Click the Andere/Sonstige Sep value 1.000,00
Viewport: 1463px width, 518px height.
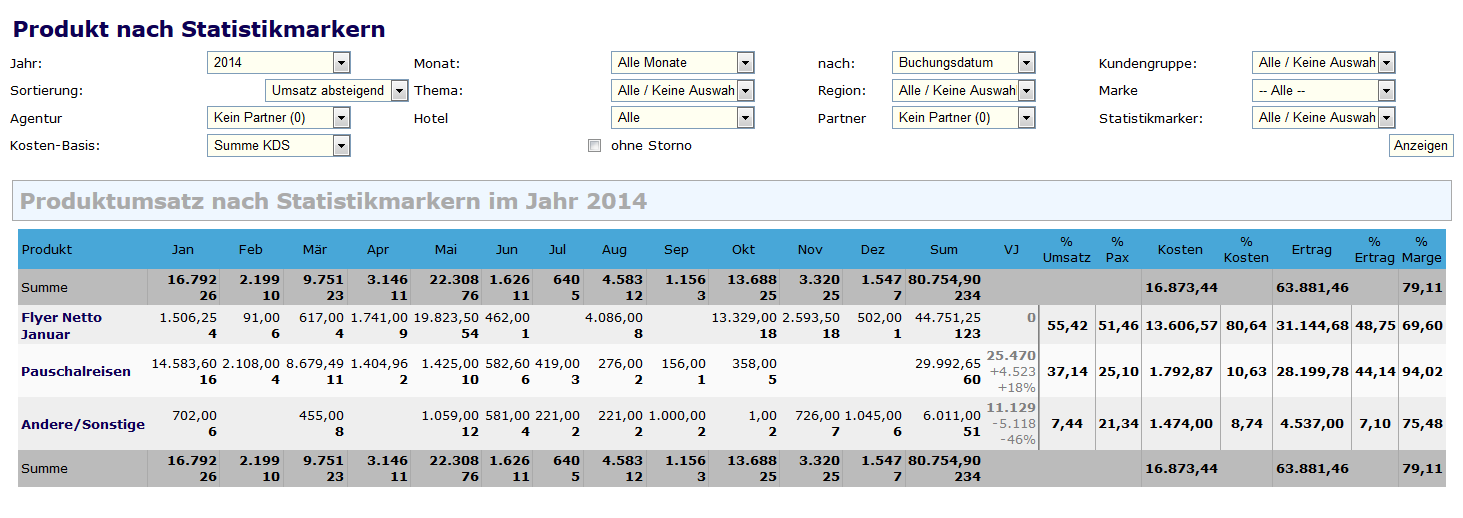[x=677, y=416]
